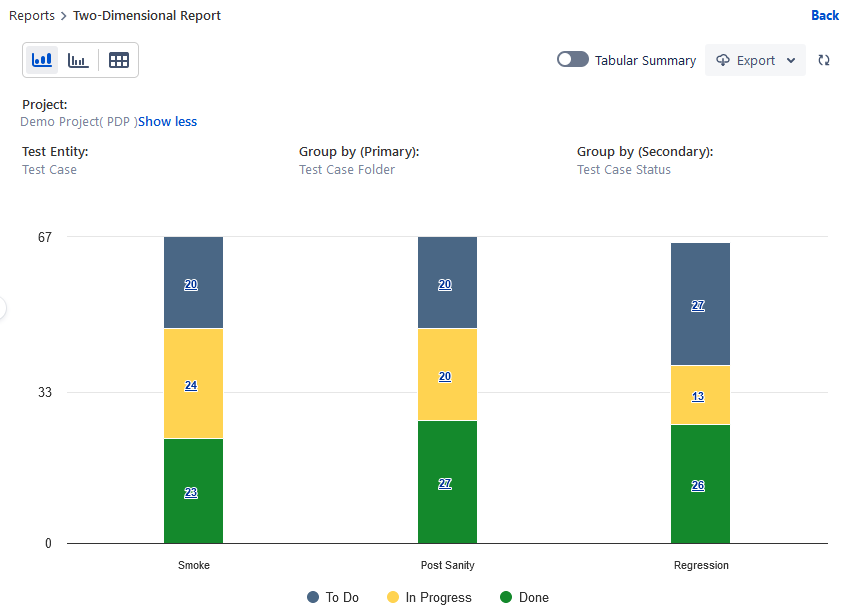Click the Done legend dot
849x614 pixels.
point(506,597)
